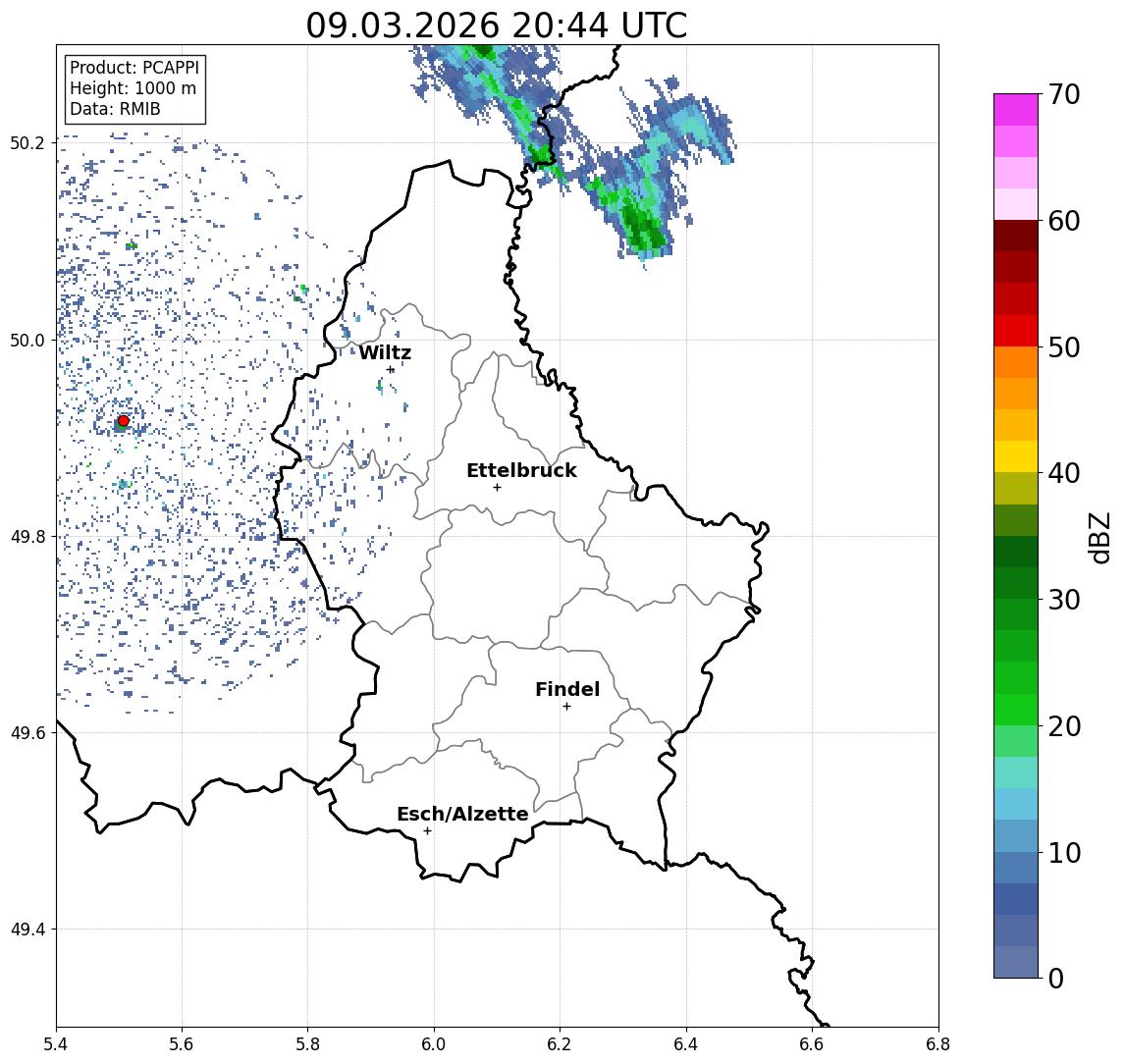Click the 'Esch/Alzette' town label
The image size is (1124, 1064).
coord(462,814)
